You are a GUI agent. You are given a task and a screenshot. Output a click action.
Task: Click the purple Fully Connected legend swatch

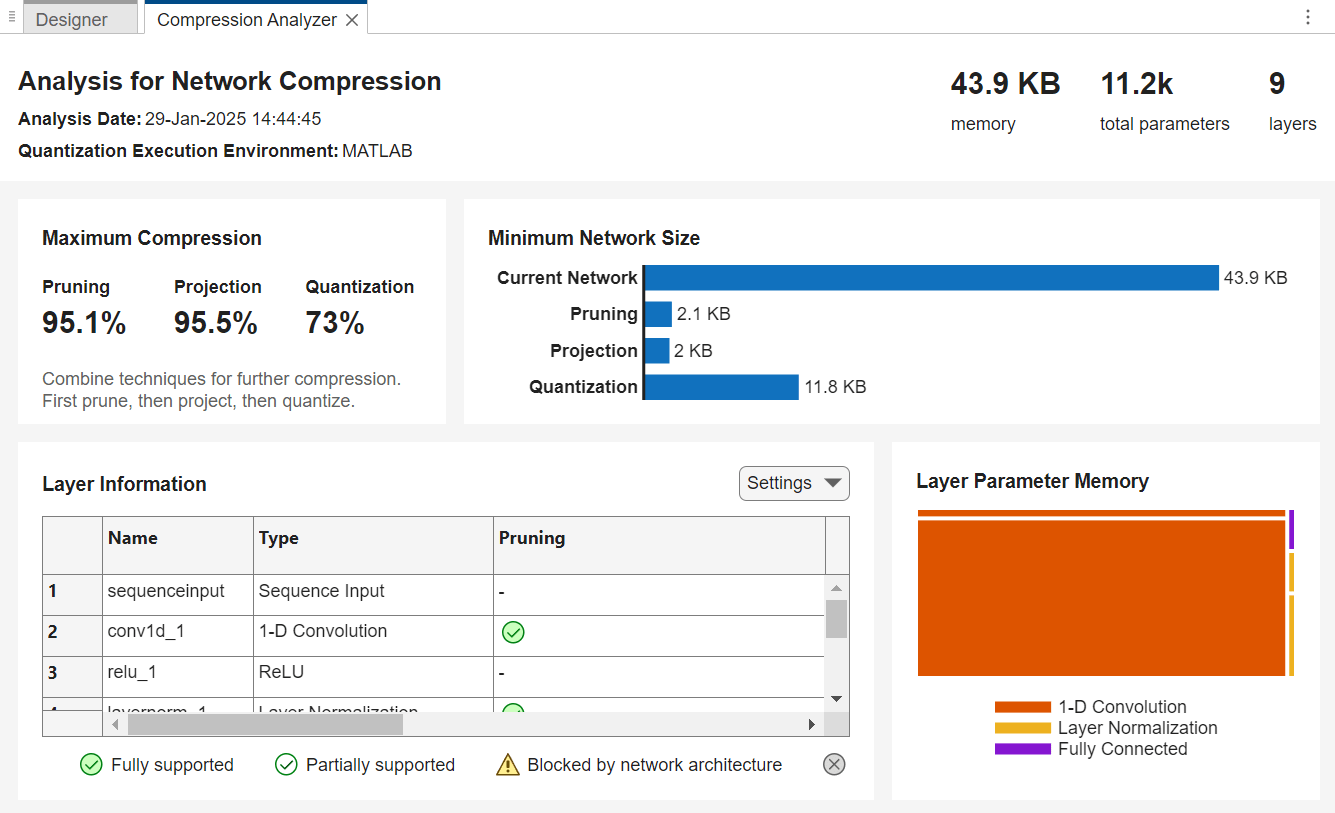pos(1022,749)
